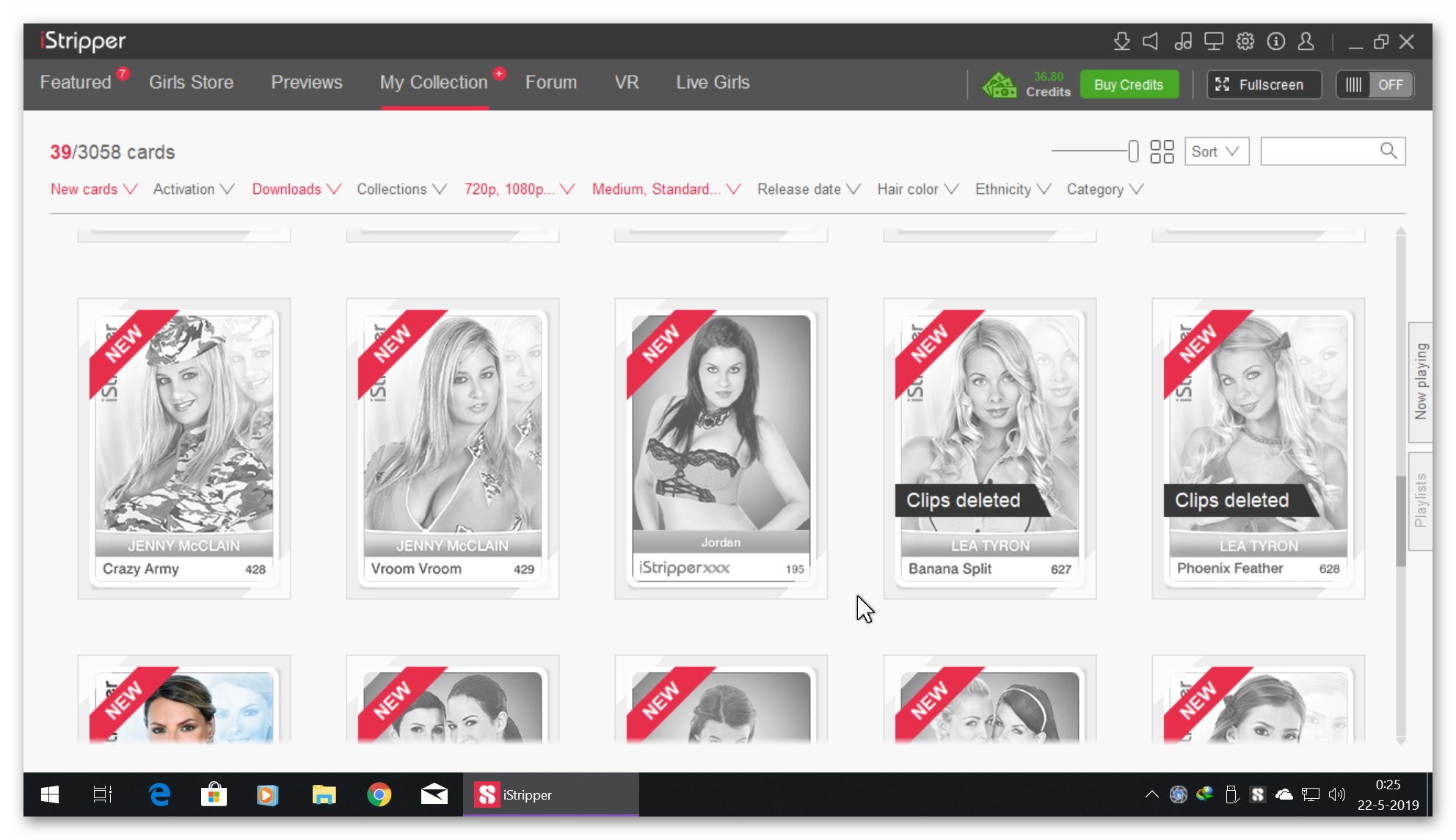The width and height of the screenshot is (1456, 840).
Task: Click the Fullscreen button
Action: coord(1263,84)
